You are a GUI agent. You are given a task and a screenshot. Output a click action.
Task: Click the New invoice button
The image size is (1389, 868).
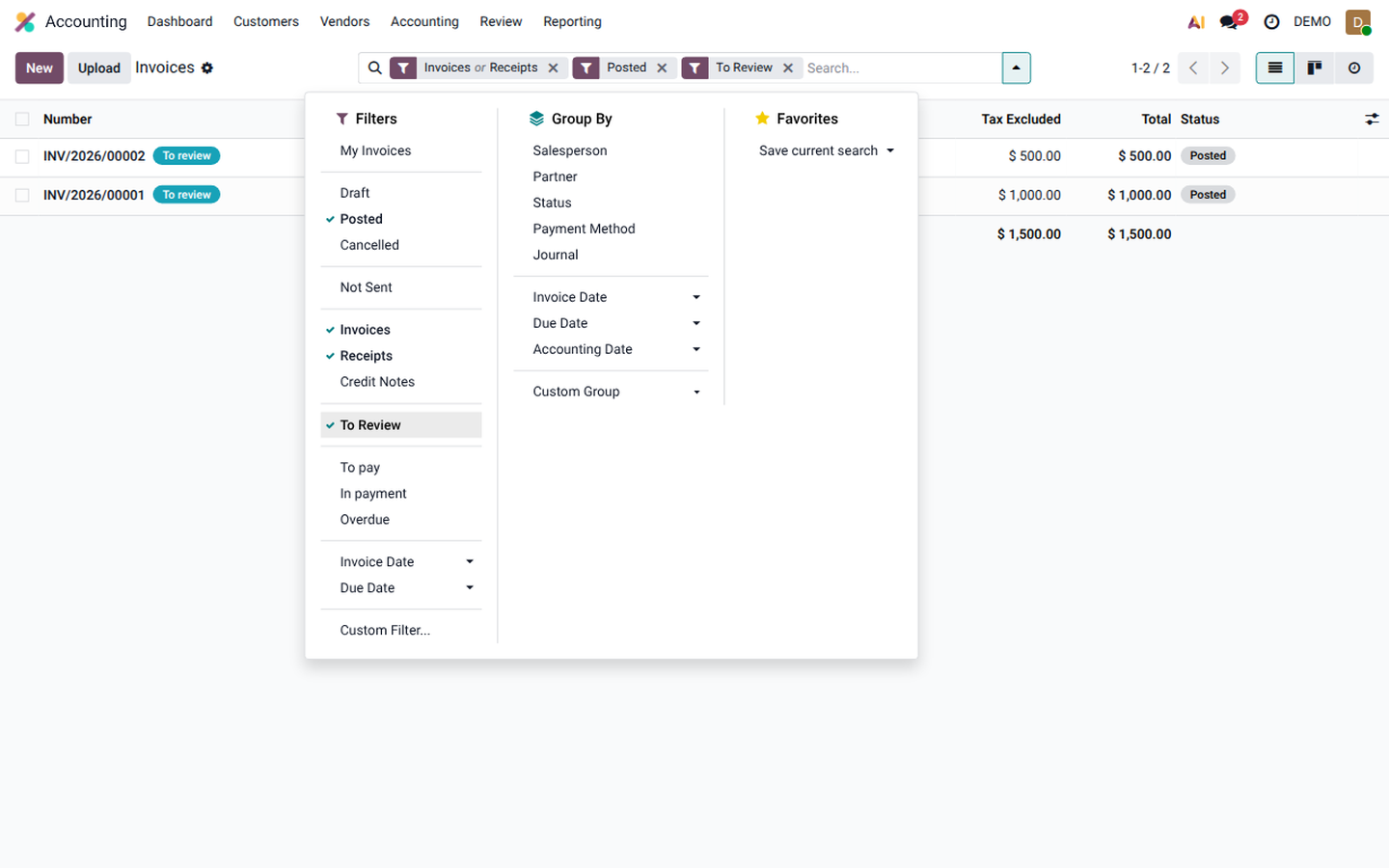(40, 68)
